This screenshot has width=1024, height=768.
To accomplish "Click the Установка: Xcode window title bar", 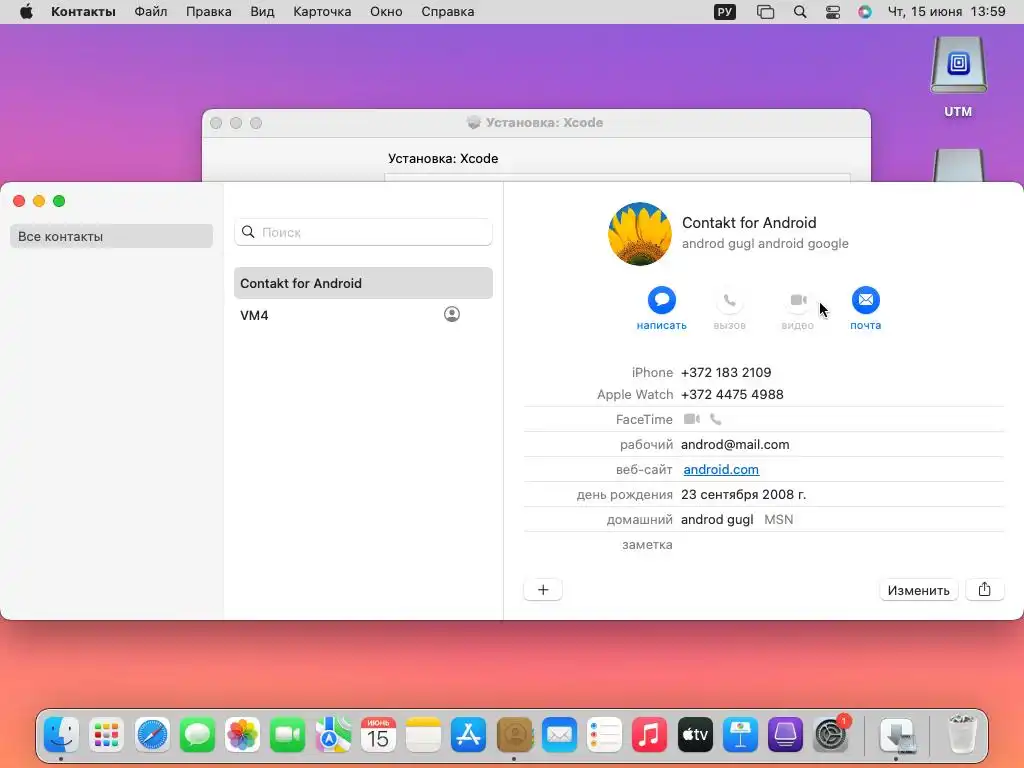I will click(536, 123).
